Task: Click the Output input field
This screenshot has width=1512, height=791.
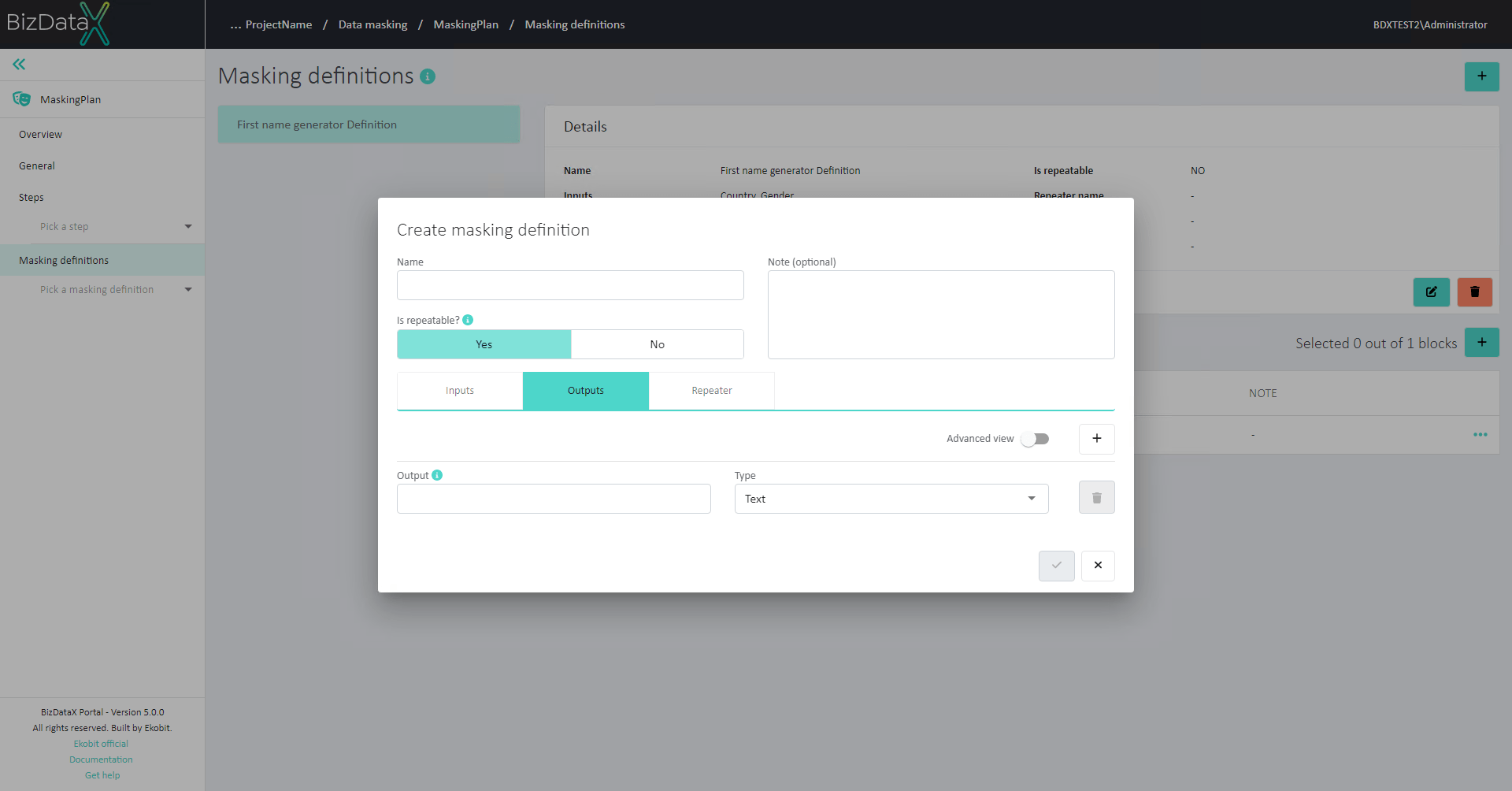Action: [554, 499]
